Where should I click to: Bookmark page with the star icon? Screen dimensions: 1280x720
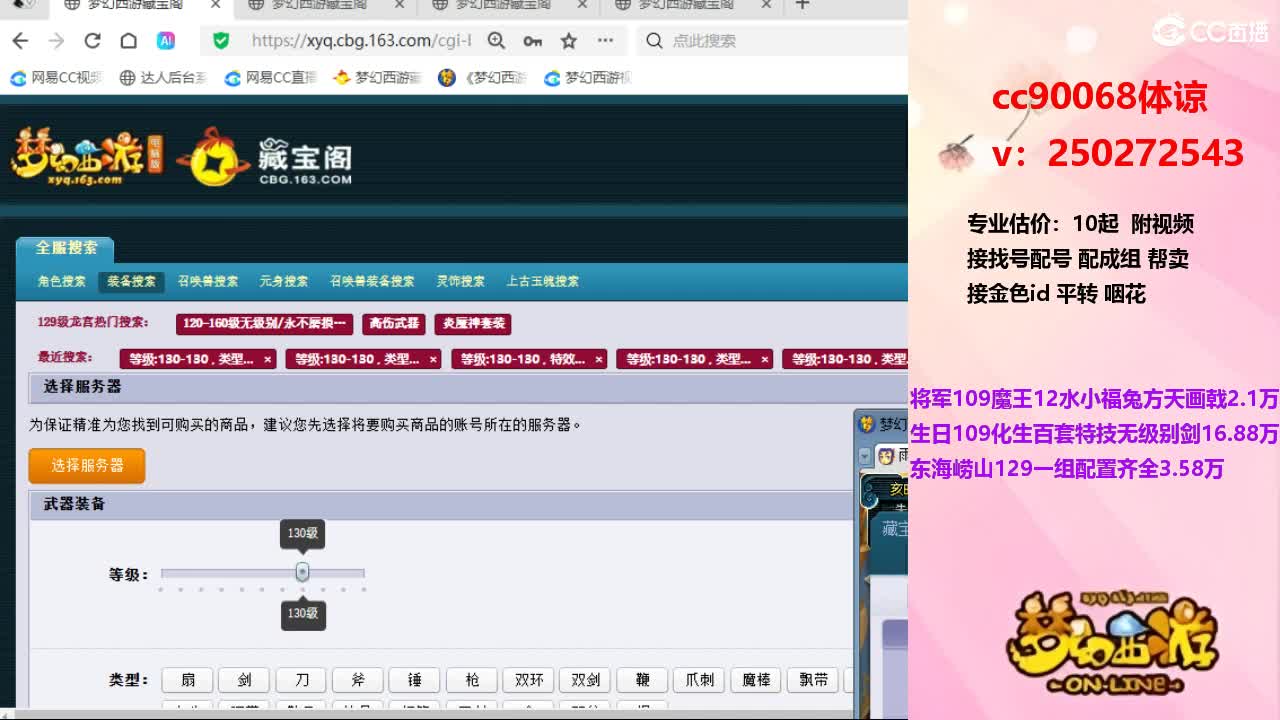coord(569,41)
